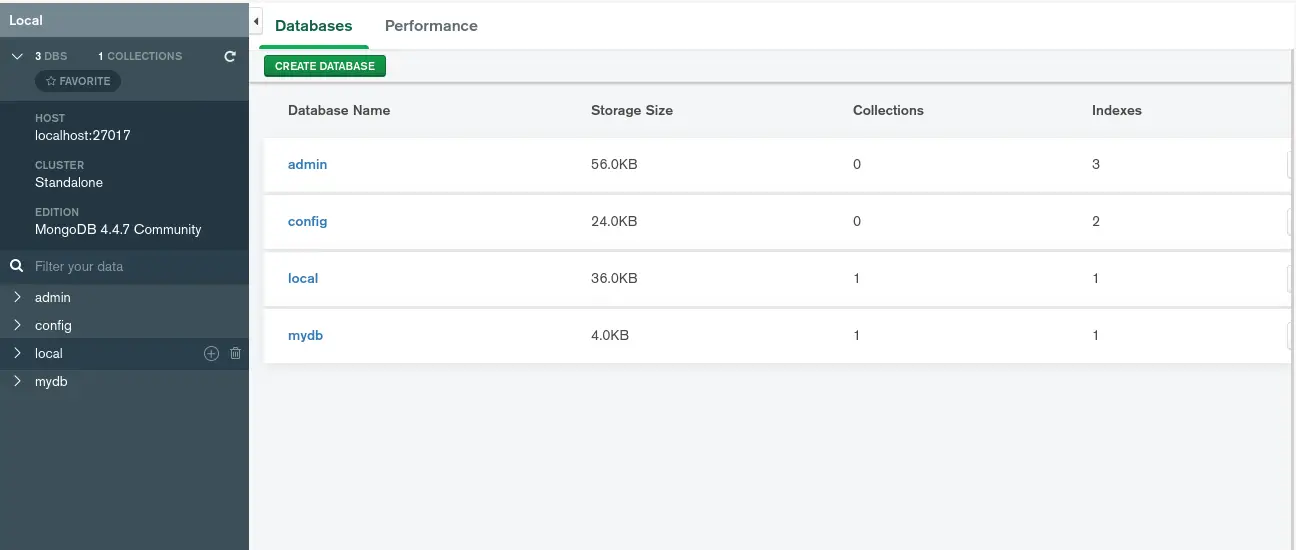Click the search magnifier icon in sidebar

click(16, 266)
